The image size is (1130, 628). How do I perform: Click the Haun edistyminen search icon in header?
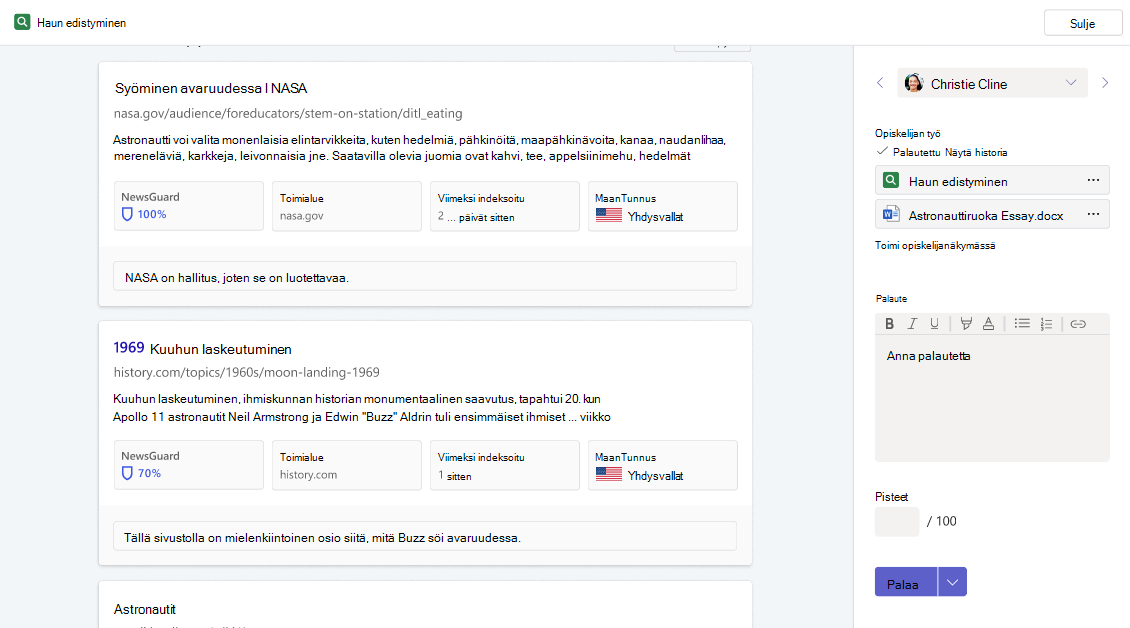click(x=22, y=22)
